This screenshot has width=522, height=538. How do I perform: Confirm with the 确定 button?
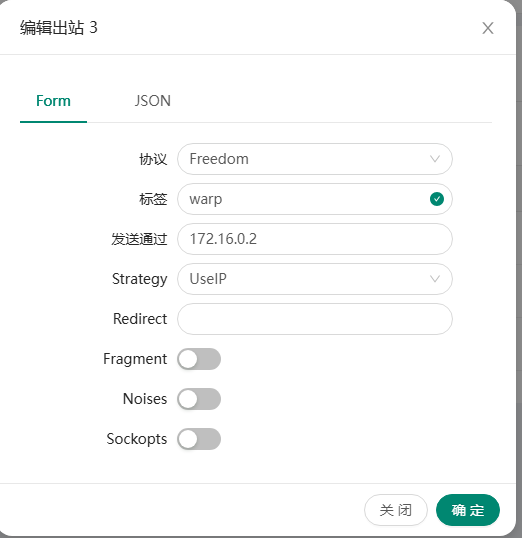(468, 510)
